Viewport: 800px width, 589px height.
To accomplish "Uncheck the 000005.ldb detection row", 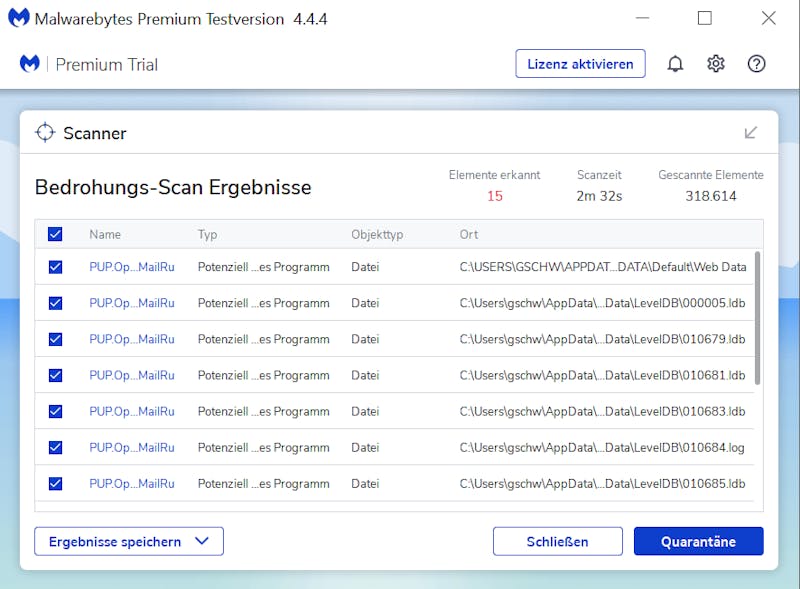I will tap(55, 303).
